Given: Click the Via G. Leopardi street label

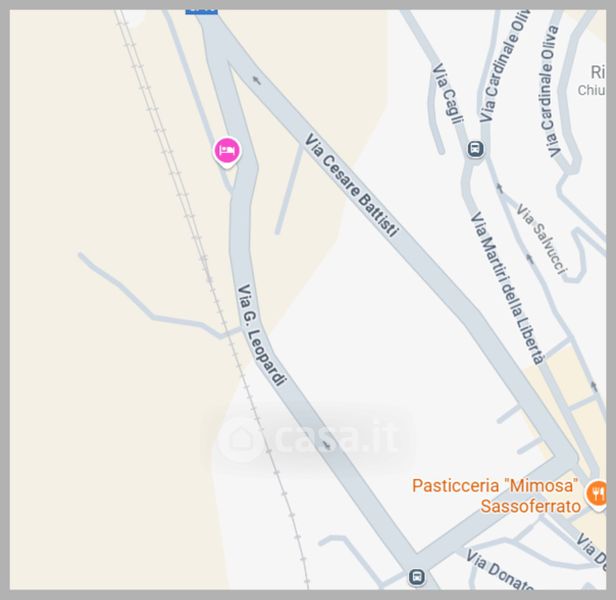Looking at the screenshot, I should (262, 335).
